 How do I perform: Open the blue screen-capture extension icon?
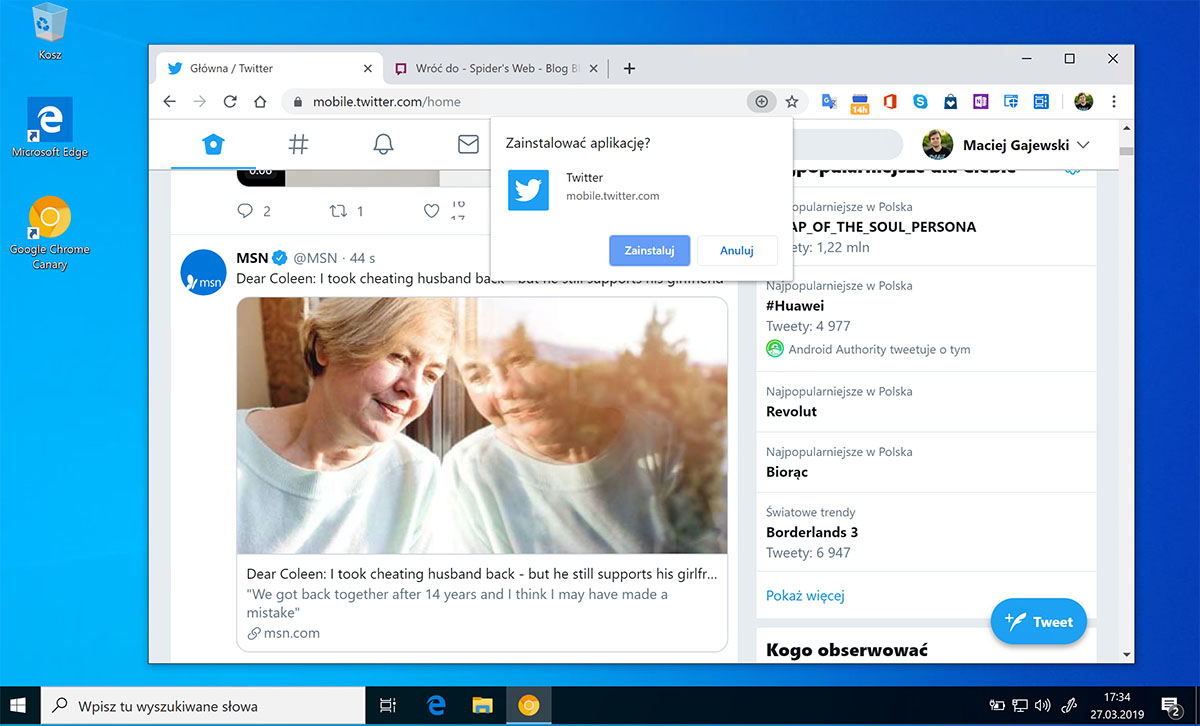1041,101
